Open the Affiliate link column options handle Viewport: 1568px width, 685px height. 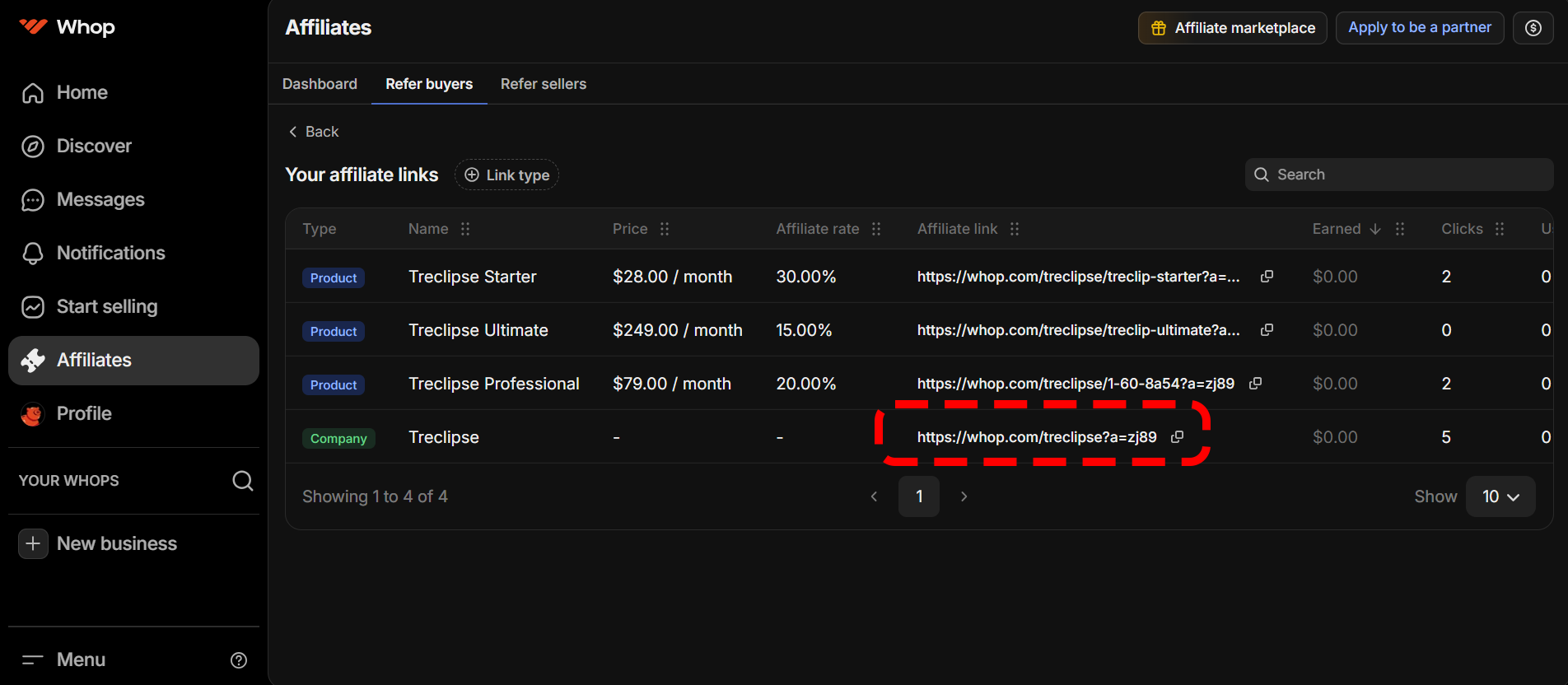[1015, 229]
